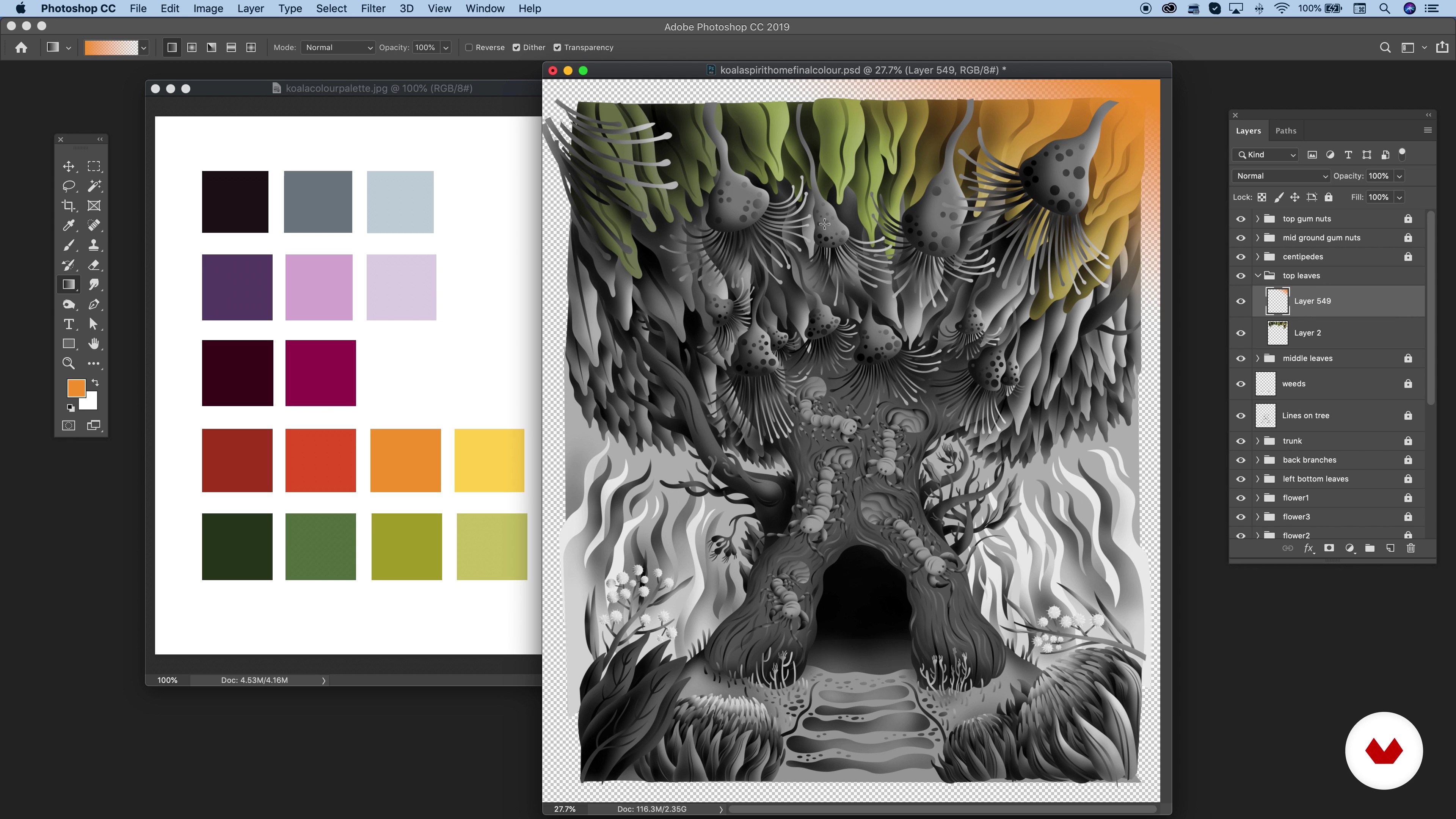Click the Home icon in options bar
Screen dimensions: 1456x819
pos(21,47)
